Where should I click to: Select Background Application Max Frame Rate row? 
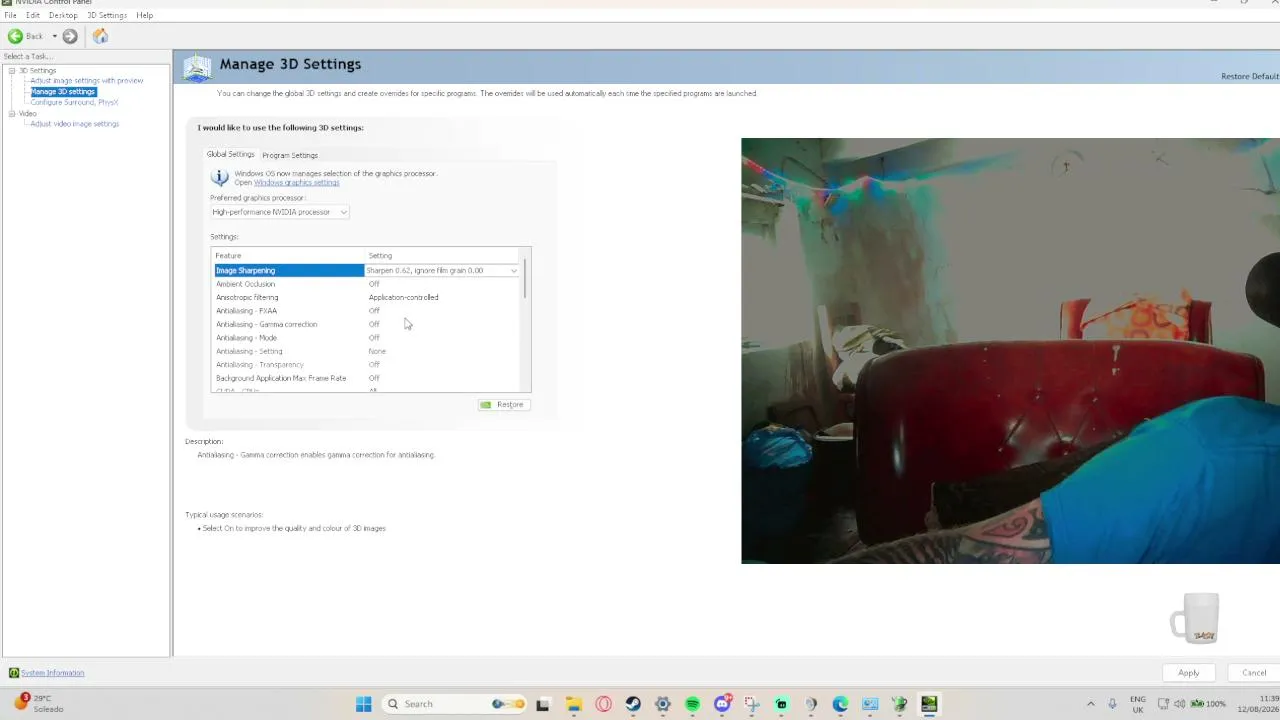pyautogui.click(x=367, y=378)
